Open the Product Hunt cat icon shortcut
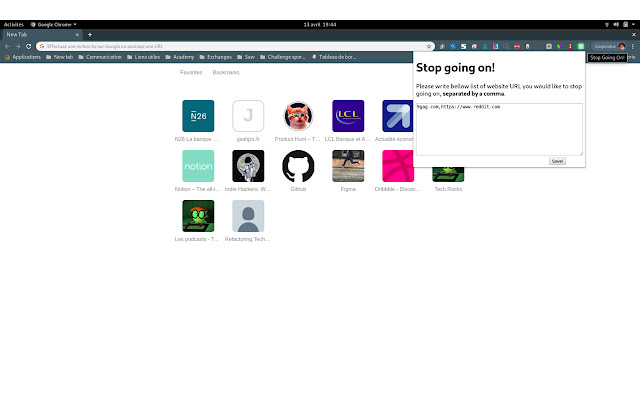Screen dimensions: 640x400 click(298, 116)
